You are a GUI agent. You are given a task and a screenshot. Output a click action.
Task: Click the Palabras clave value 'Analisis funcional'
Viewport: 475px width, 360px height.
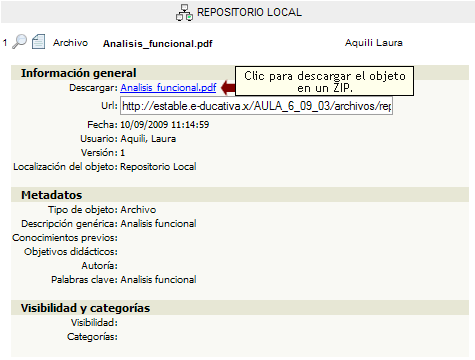pos(158,280)
